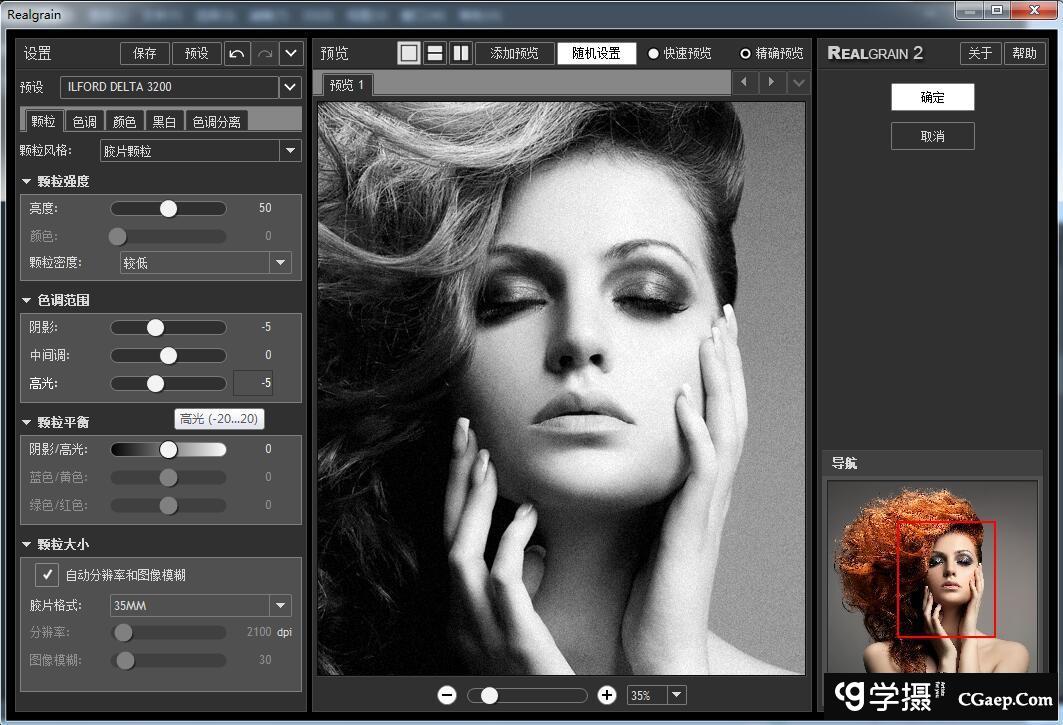
Task: Select single preview layout icon
Action: point(409,53)
